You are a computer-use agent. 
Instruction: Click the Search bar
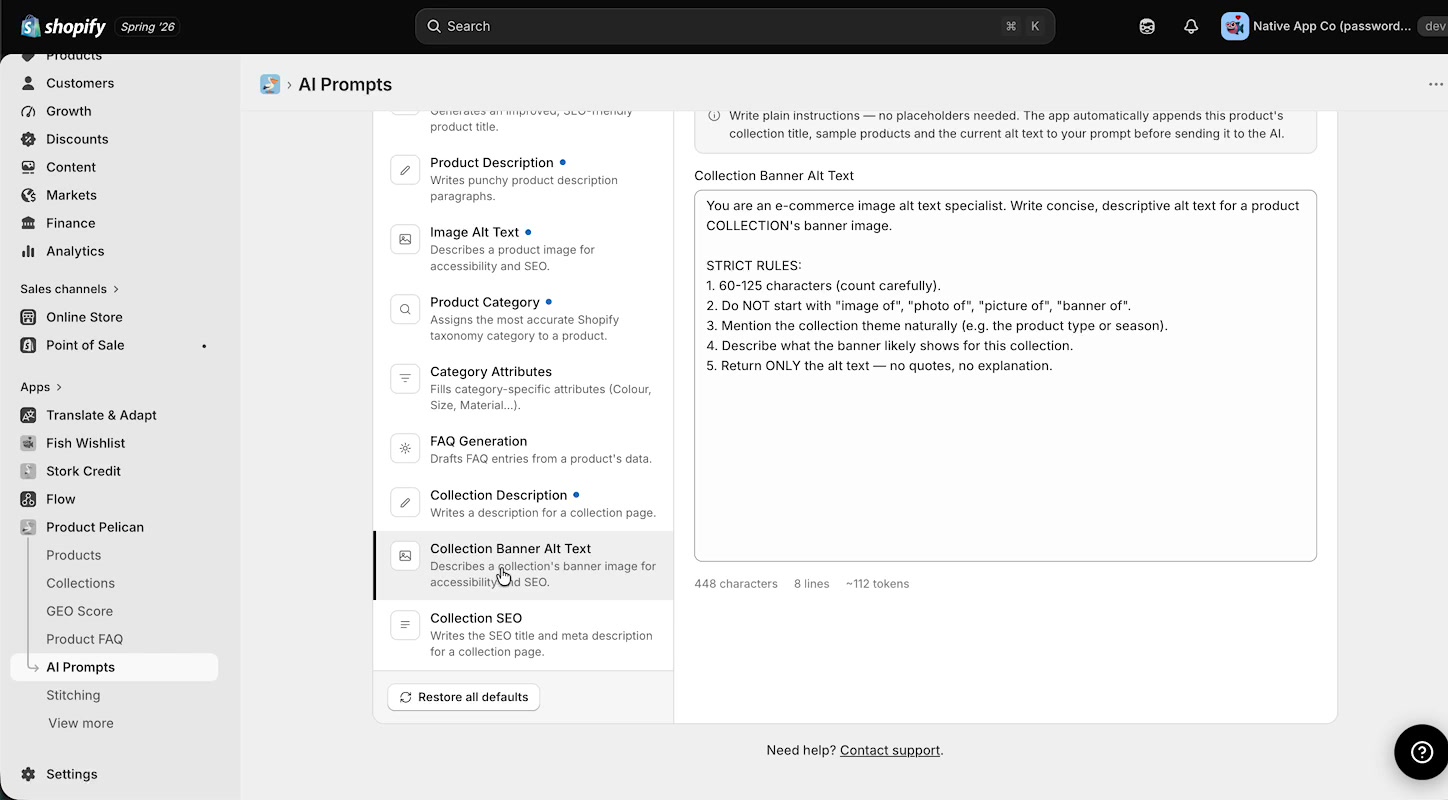[735, 26]
